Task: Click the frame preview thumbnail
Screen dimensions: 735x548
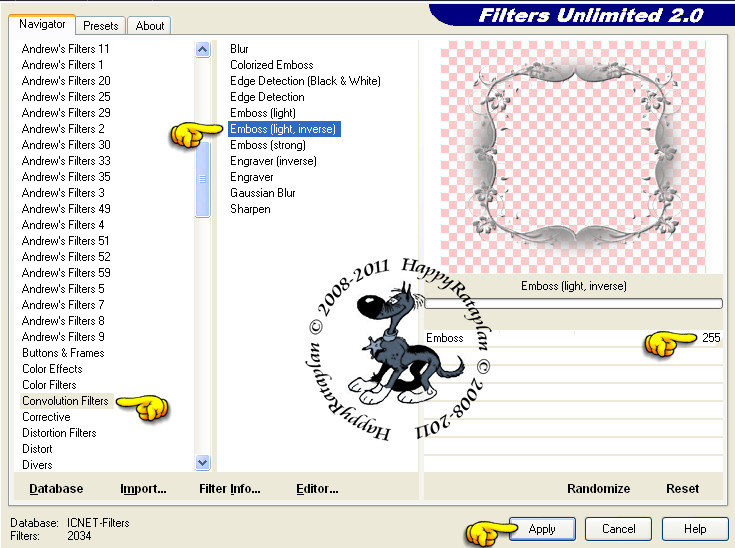Action: point(573,157)
